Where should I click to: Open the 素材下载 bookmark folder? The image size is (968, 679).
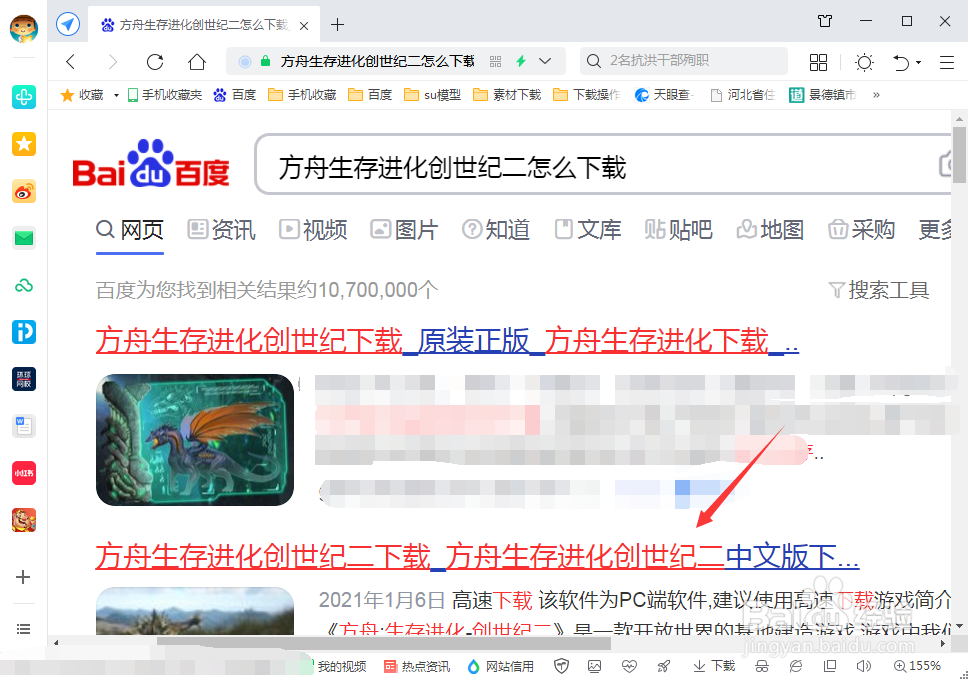point(507,95)
